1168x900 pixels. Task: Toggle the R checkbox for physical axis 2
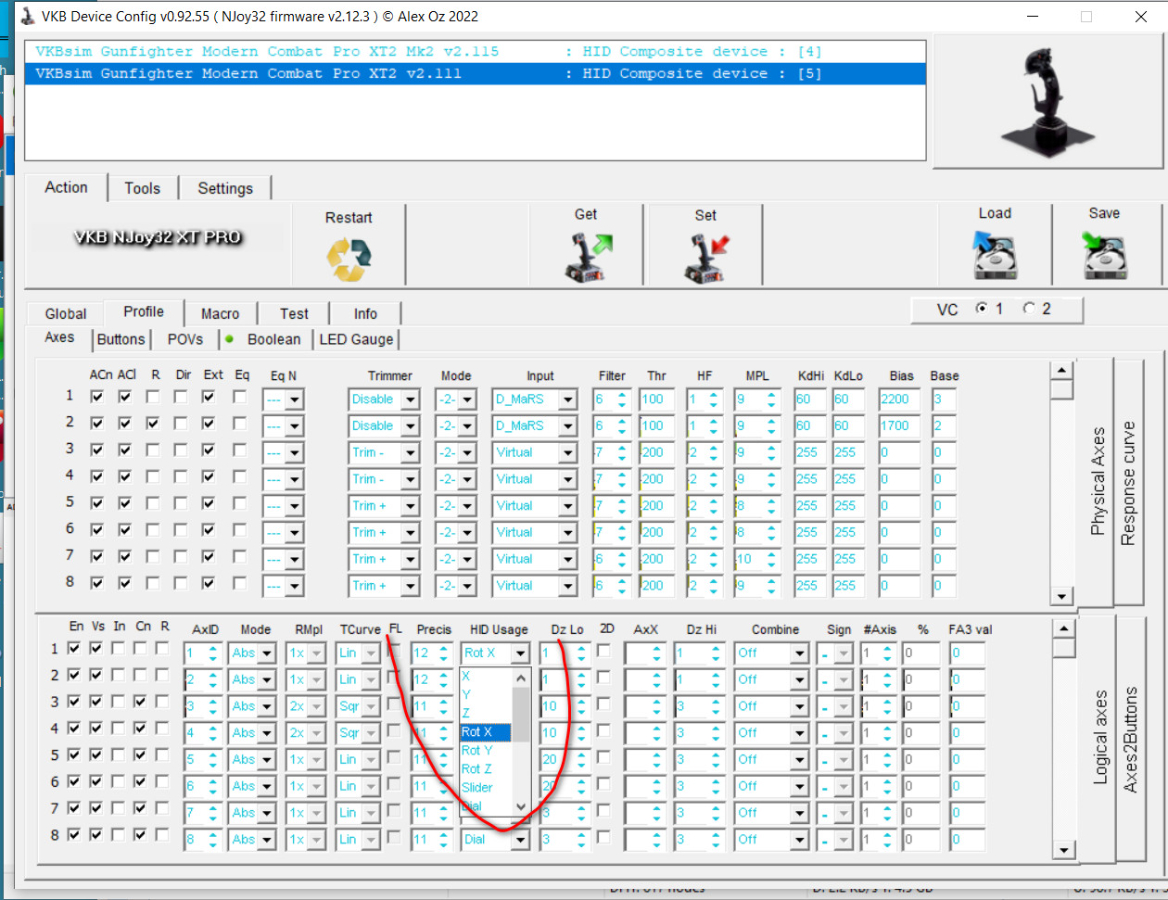pos(153,424)
